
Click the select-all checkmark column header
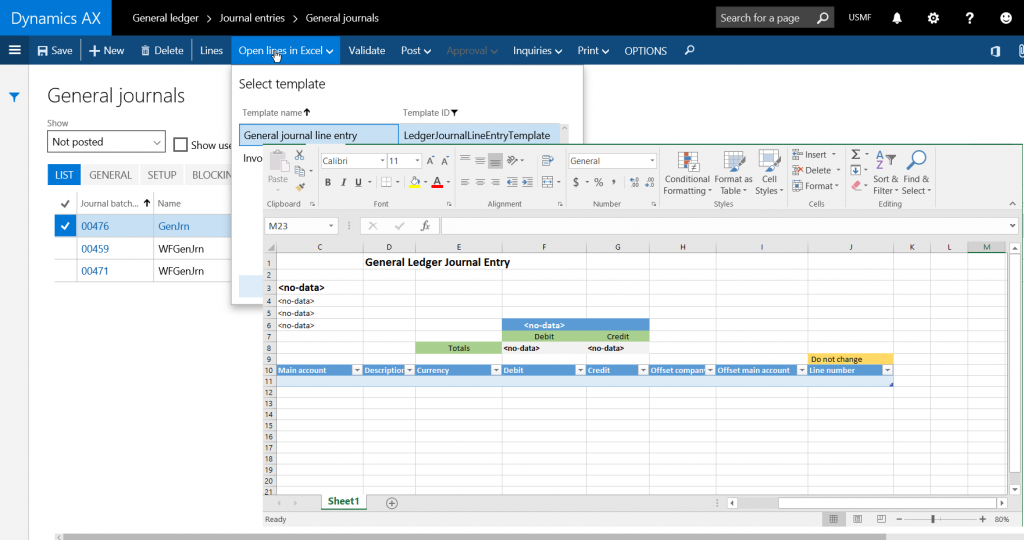point(65,204)
